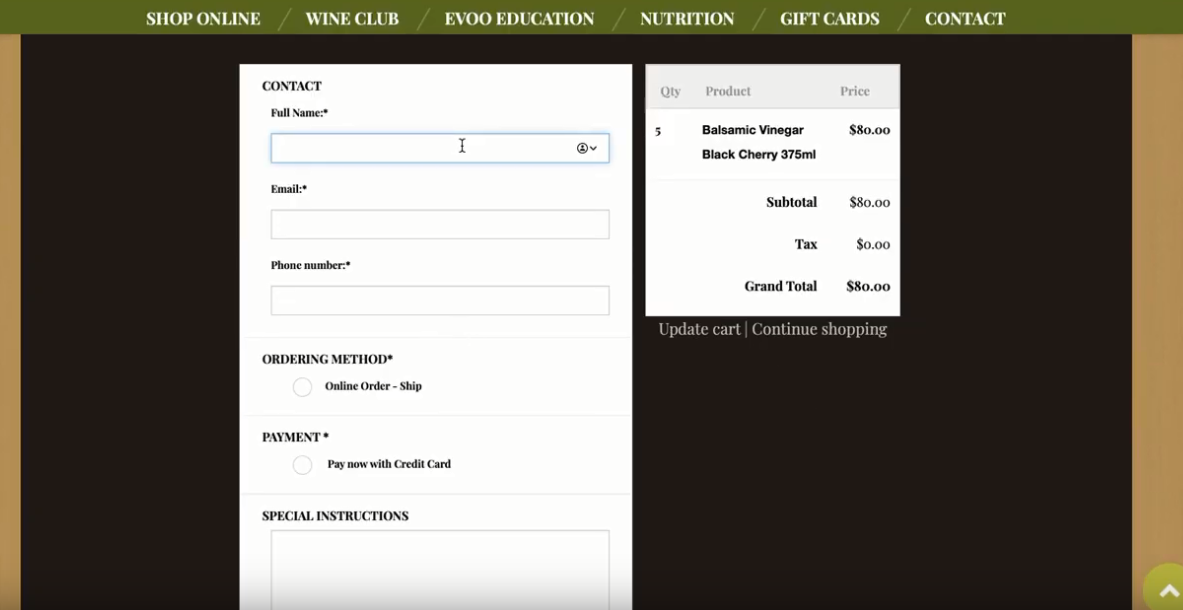Focus the Phone number input field
The image size is (1183, 610).
pos(440,300)
